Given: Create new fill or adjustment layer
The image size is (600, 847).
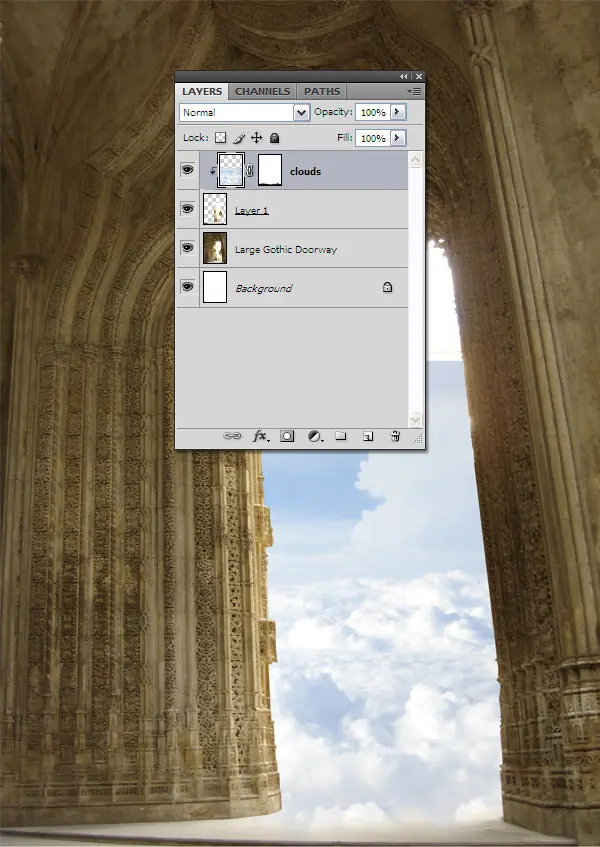Looking at the screenshot, I should 315,436.
